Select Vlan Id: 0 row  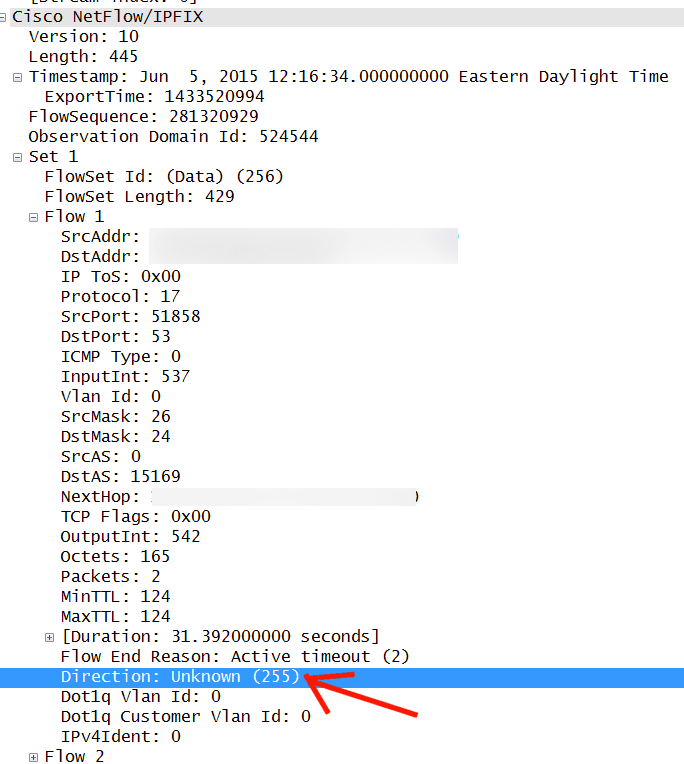(x=111, y=397)
